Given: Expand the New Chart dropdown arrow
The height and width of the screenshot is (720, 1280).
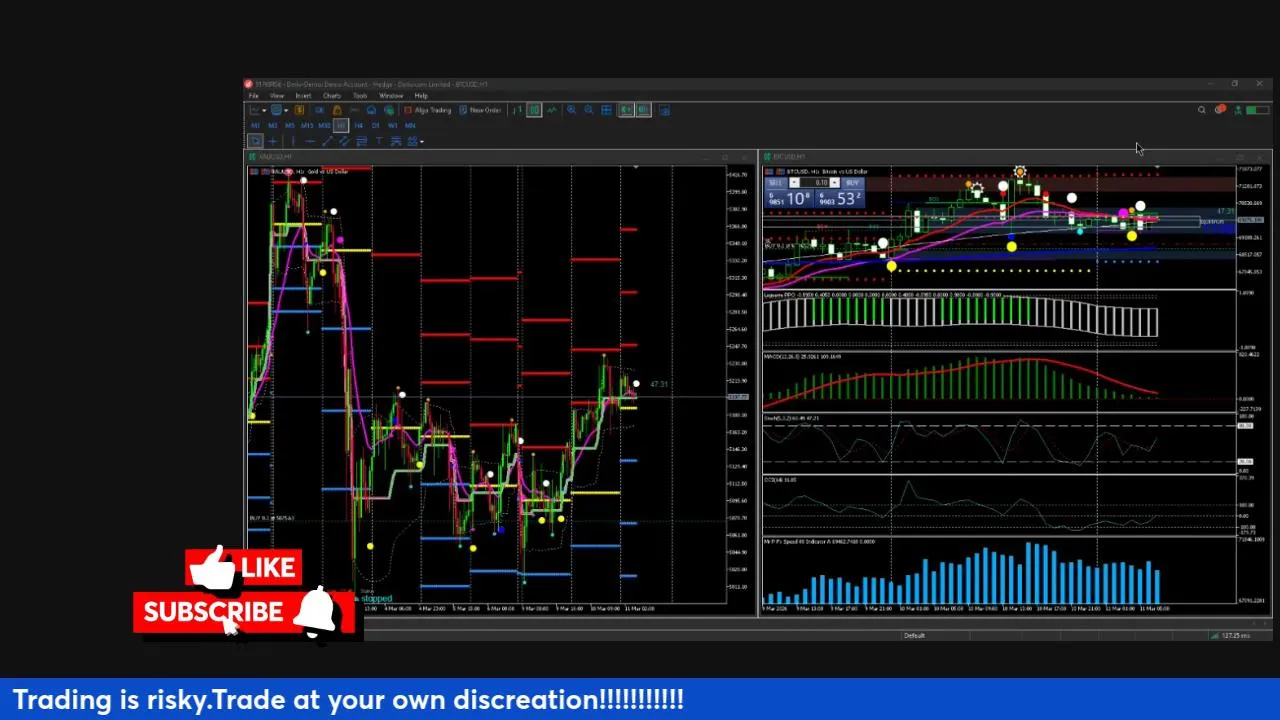Looking at the screenshot, I should [x=264, y=110].
